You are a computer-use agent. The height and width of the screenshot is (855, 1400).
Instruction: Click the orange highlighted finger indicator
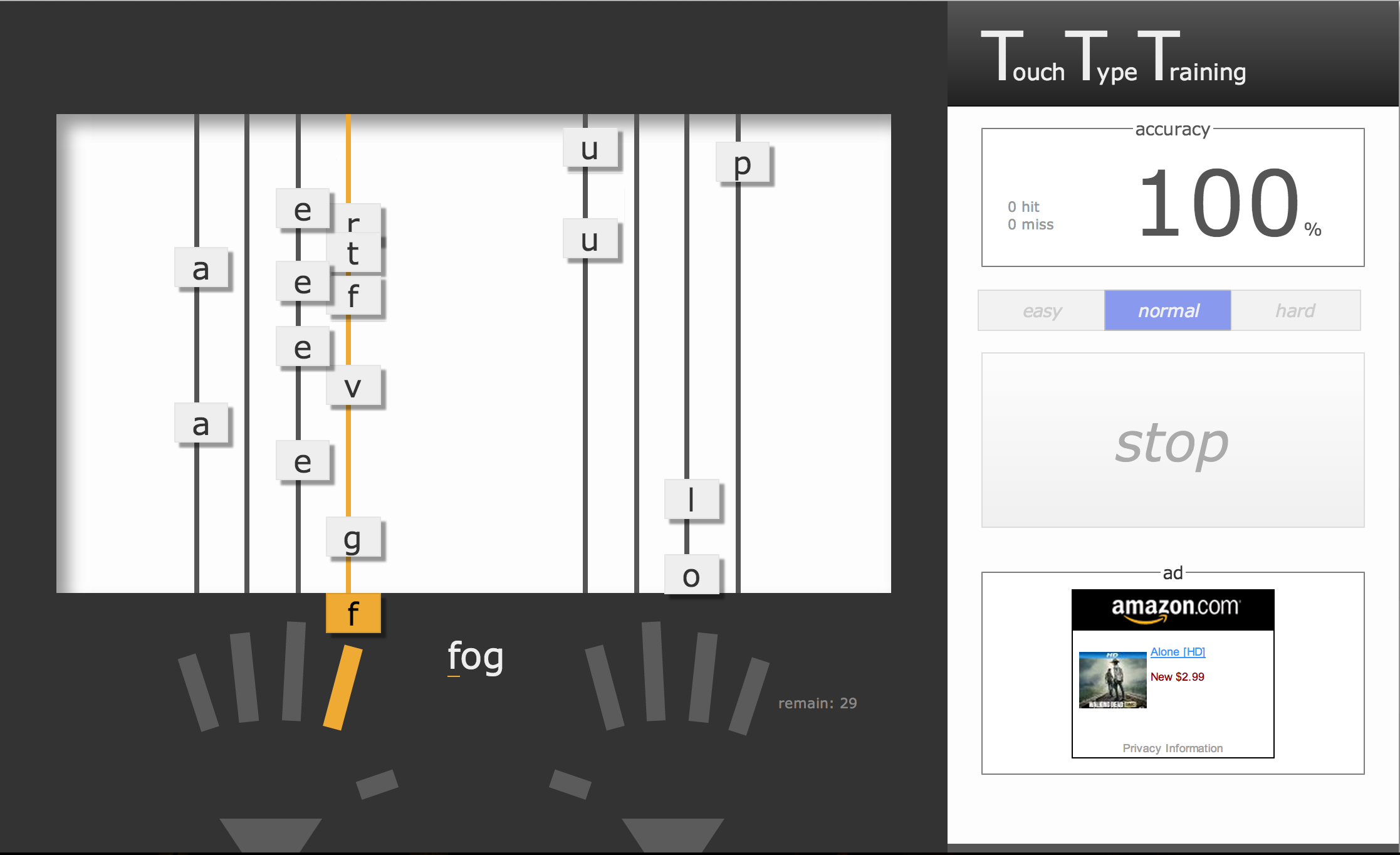[x=343, y=688]
